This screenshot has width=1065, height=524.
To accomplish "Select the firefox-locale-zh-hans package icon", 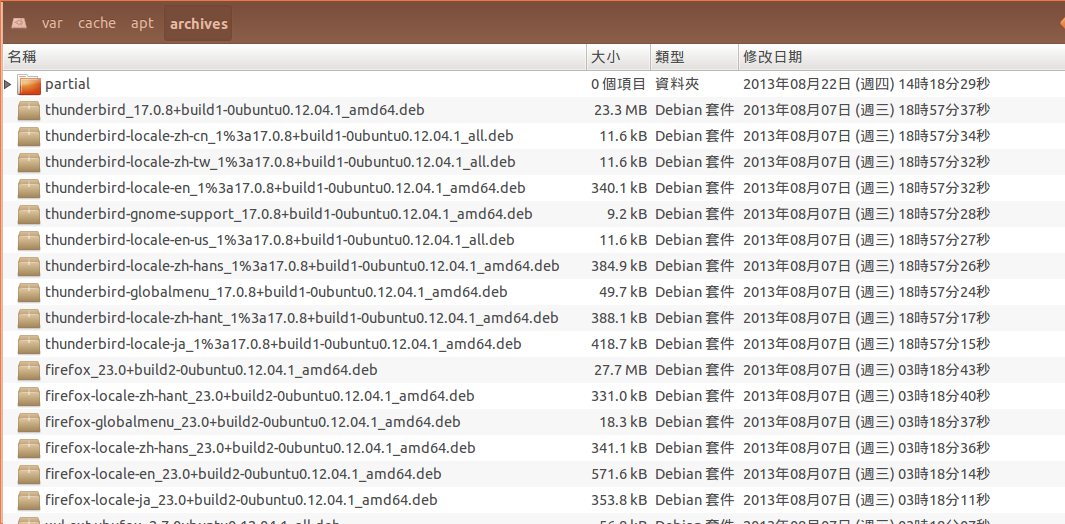I will 29,449.
